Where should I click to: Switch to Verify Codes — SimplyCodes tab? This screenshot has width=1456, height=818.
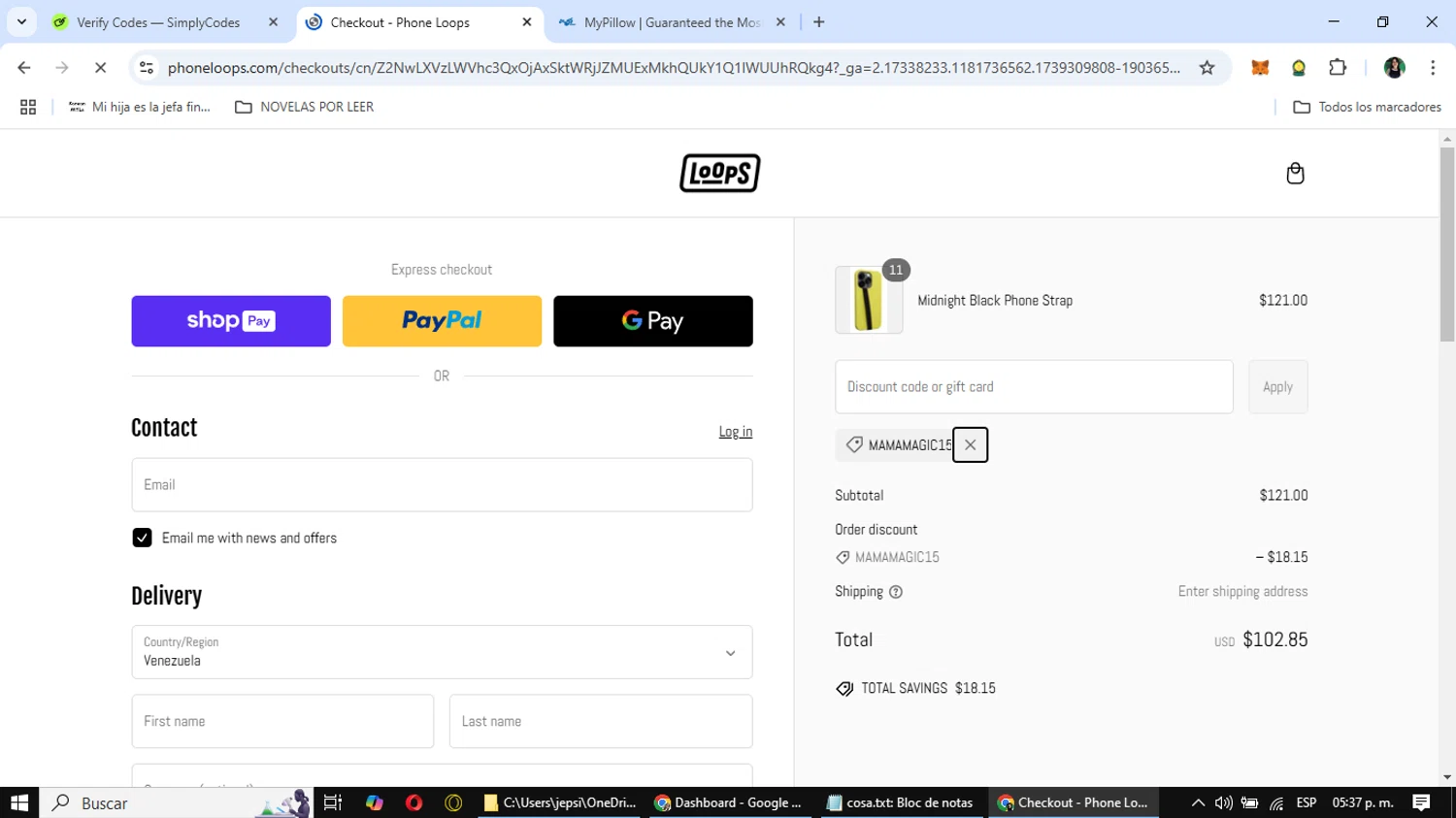point(158,22)
